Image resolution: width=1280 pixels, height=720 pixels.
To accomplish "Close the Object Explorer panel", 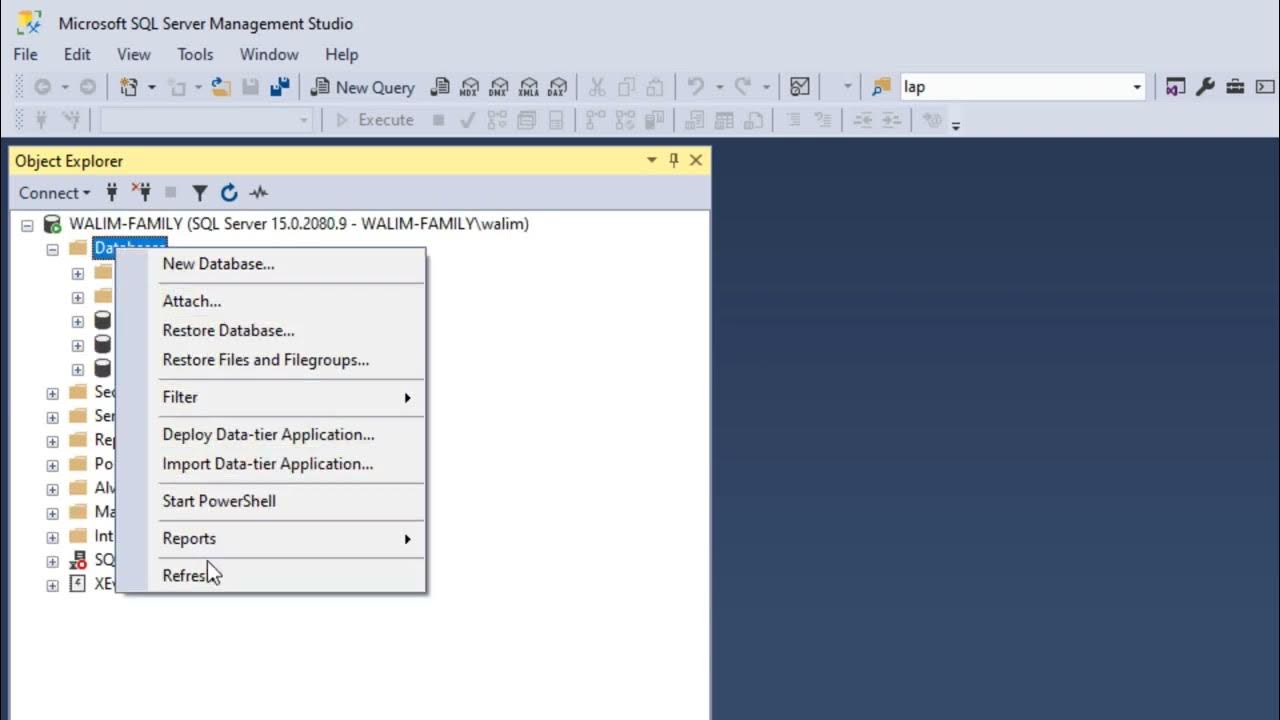I will click(x=696, y=160).
